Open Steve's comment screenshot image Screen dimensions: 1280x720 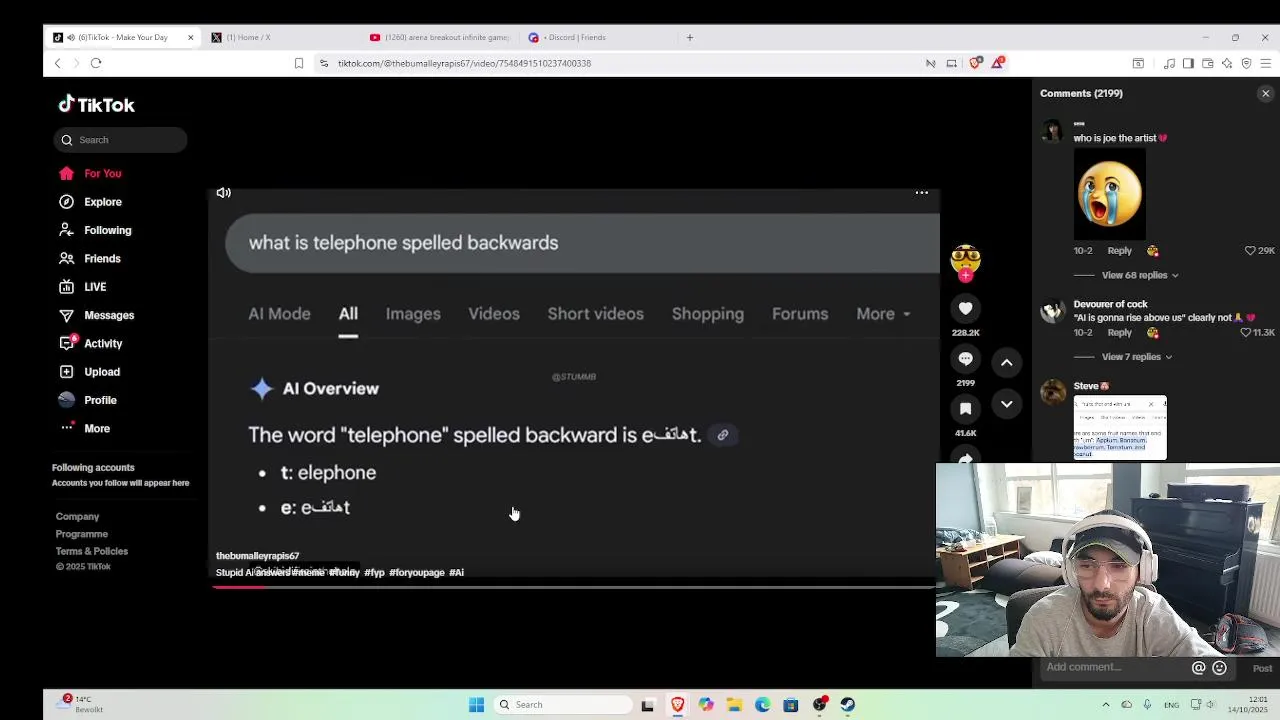[x=1120, y=428]
